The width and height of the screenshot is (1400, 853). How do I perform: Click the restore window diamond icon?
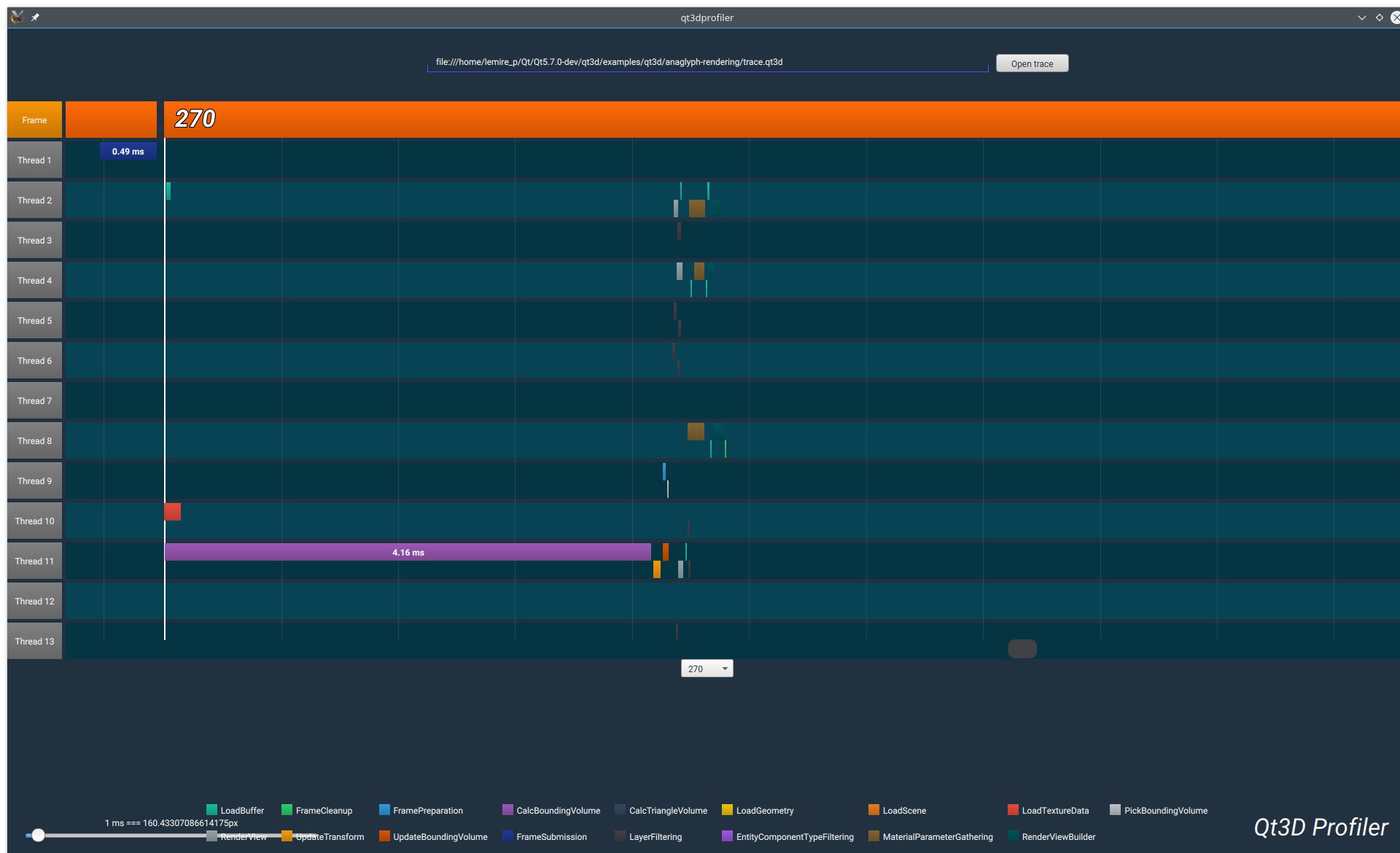point(1380,17)
